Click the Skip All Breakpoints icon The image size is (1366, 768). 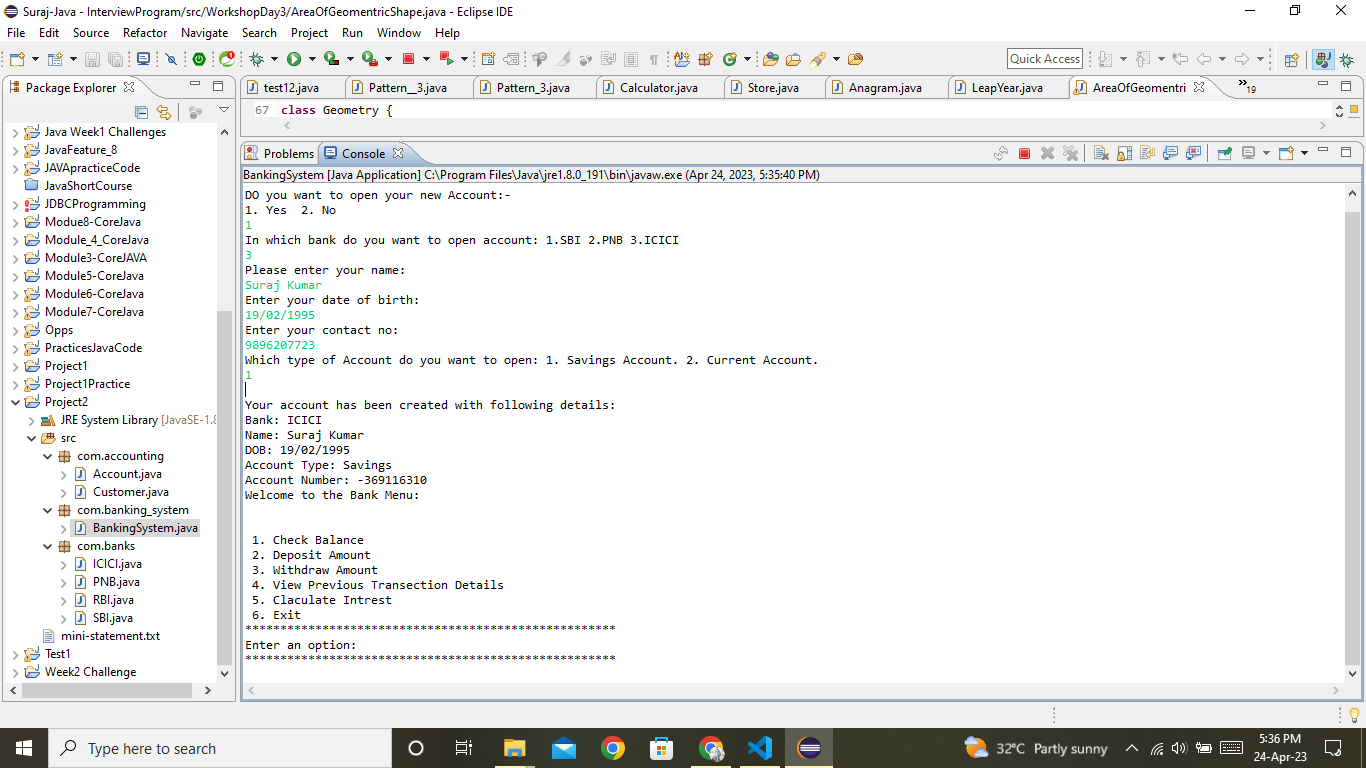171,59
